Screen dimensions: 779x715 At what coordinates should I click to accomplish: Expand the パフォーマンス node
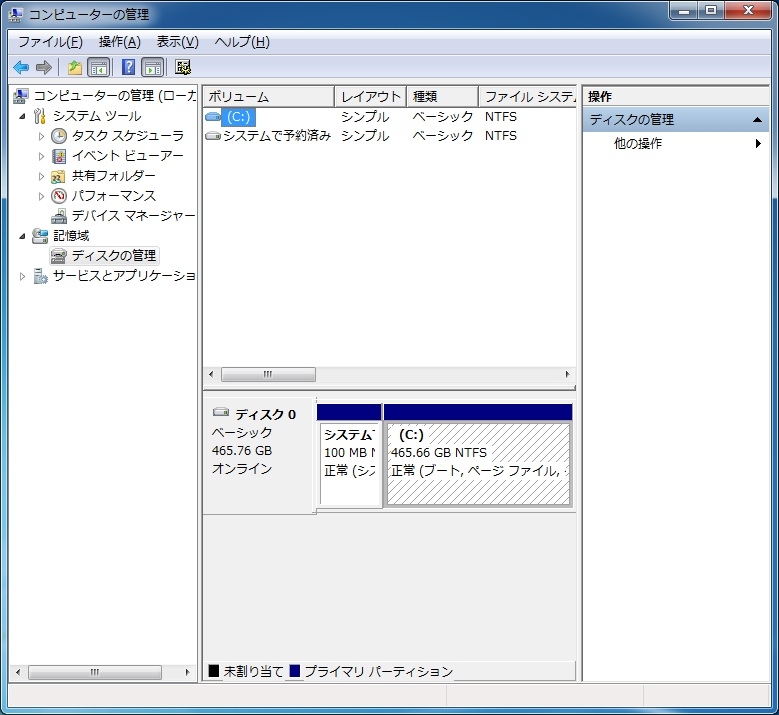point(41,196)
